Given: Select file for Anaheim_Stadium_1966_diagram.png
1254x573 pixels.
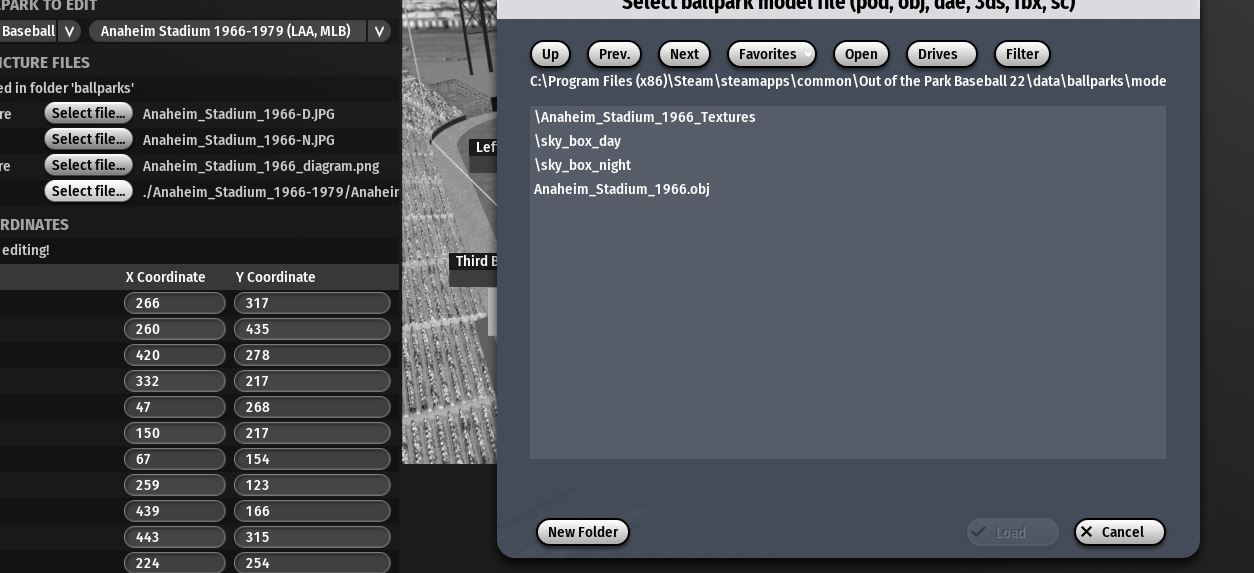Looking at the screenshot, I should 88,165.
